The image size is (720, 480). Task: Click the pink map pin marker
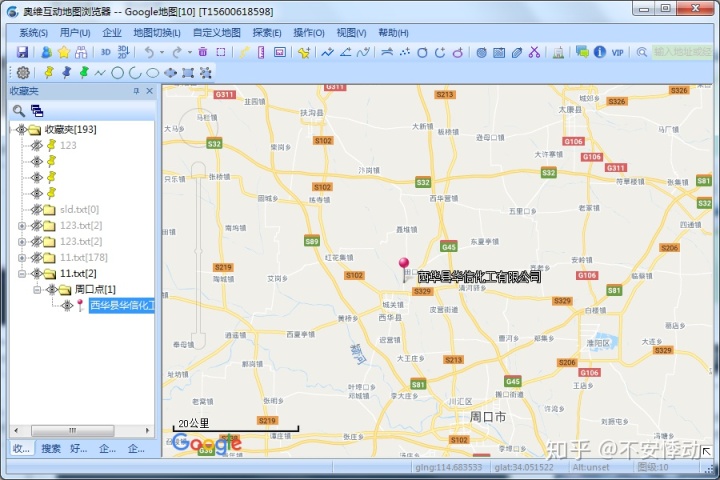pyautogui.click(x=404, y=269)
